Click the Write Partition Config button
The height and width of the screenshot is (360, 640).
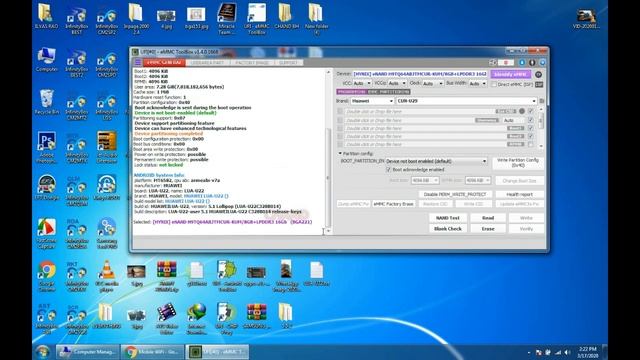click(x=518, y=163)
